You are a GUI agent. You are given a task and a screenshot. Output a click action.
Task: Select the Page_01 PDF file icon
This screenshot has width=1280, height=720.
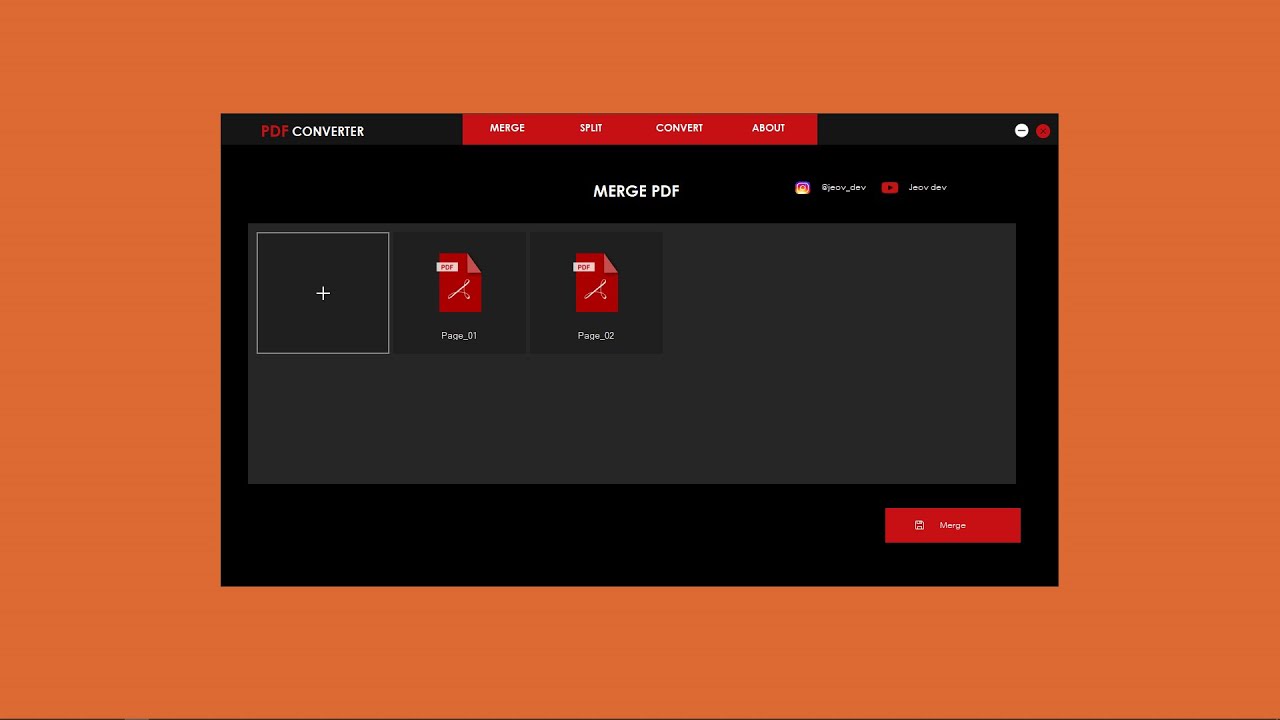459,282
